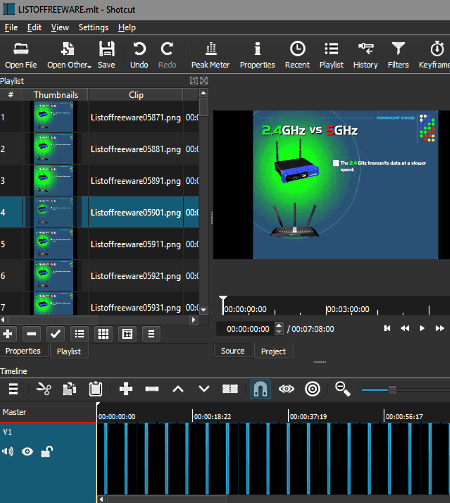
Task: Remove selected playlist item with minus button
Action: pos(32,334)
